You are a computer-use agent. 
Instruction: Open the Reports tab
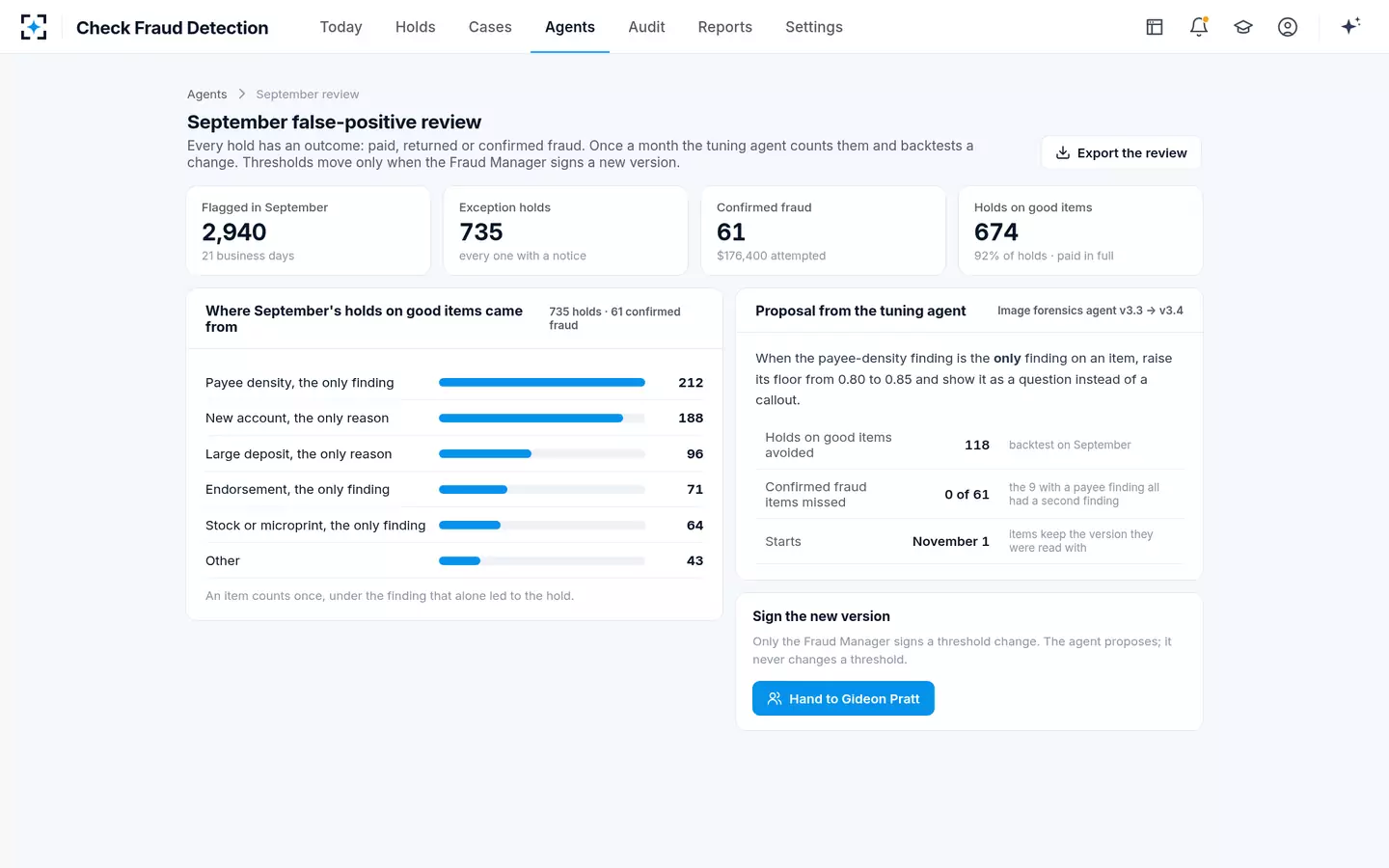(x=725, y=27)
